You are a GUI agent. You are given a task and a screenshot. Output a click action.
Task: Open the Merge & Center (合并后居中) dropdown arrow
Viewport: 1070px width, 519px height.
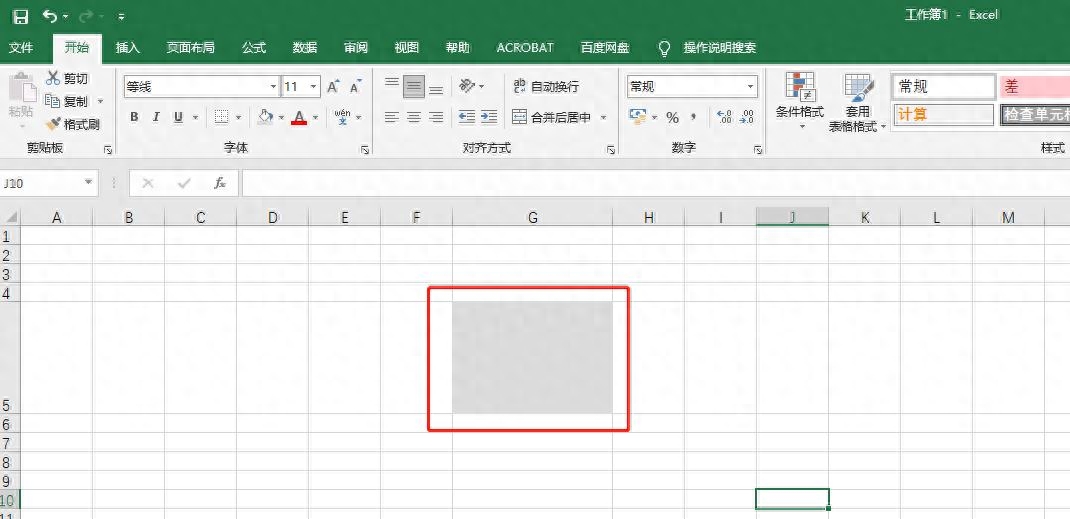[x=604, y=118]
